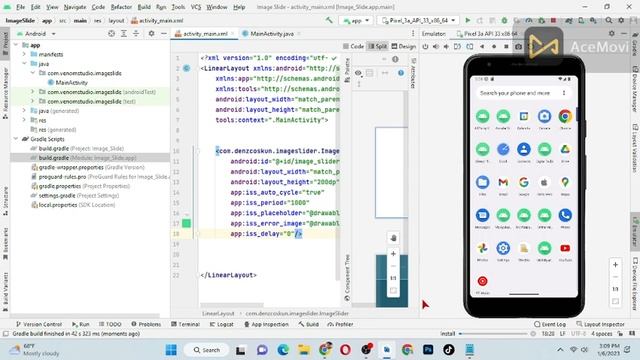Collapse all in project panel
The image size is (640, 360).
click(136, 33)
